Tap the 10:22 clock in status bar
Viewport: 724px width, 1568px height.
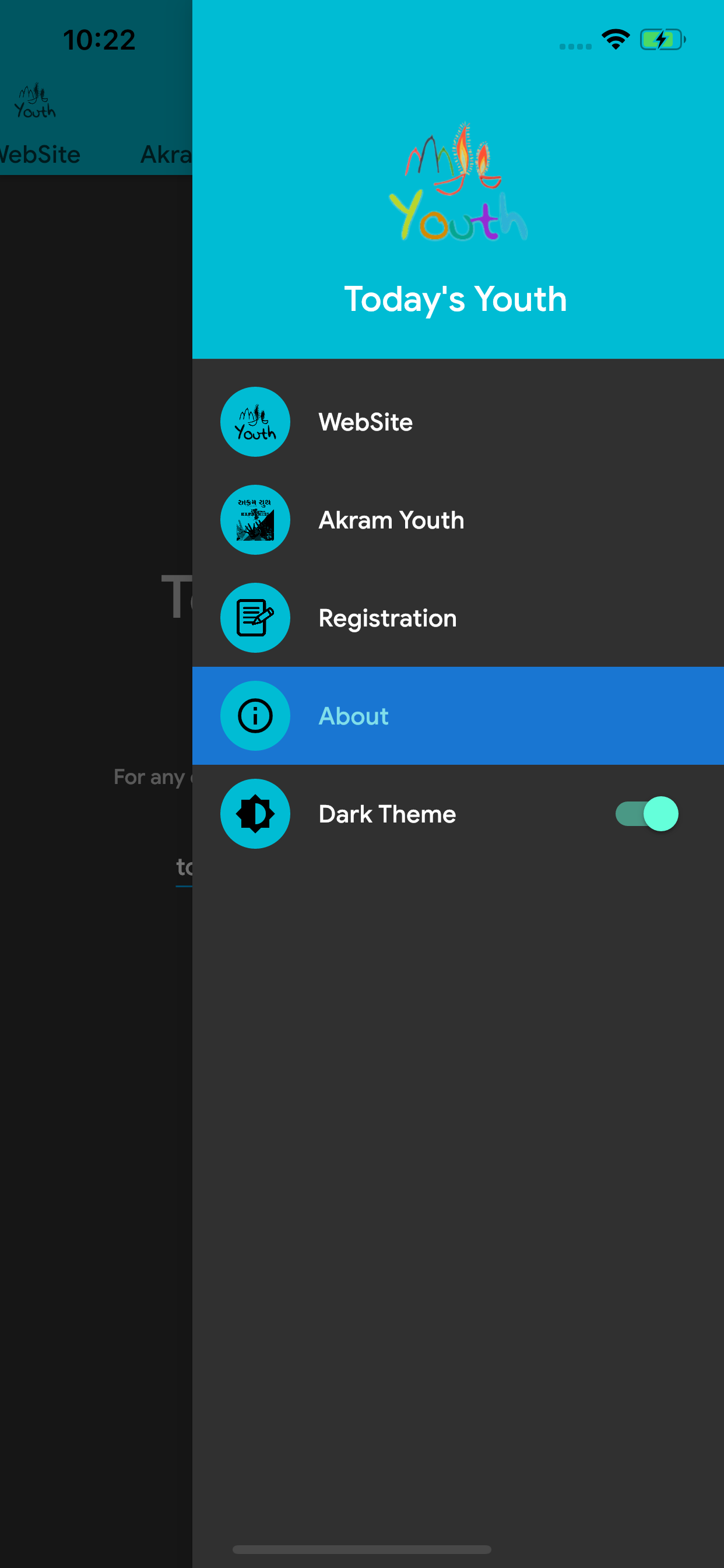pyautogui.click(x=99, y=40)
